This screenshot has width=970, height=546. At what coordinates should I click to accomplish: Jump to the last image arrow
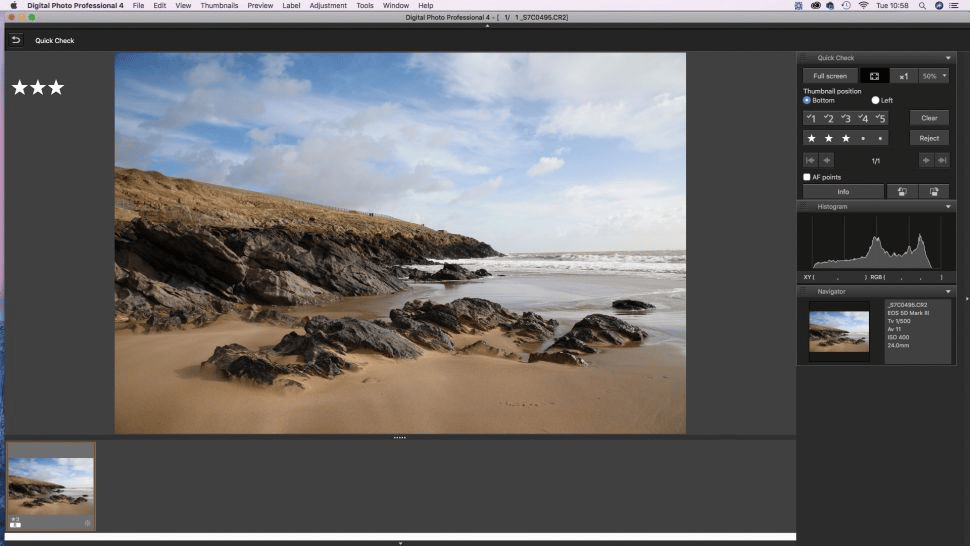942,160
